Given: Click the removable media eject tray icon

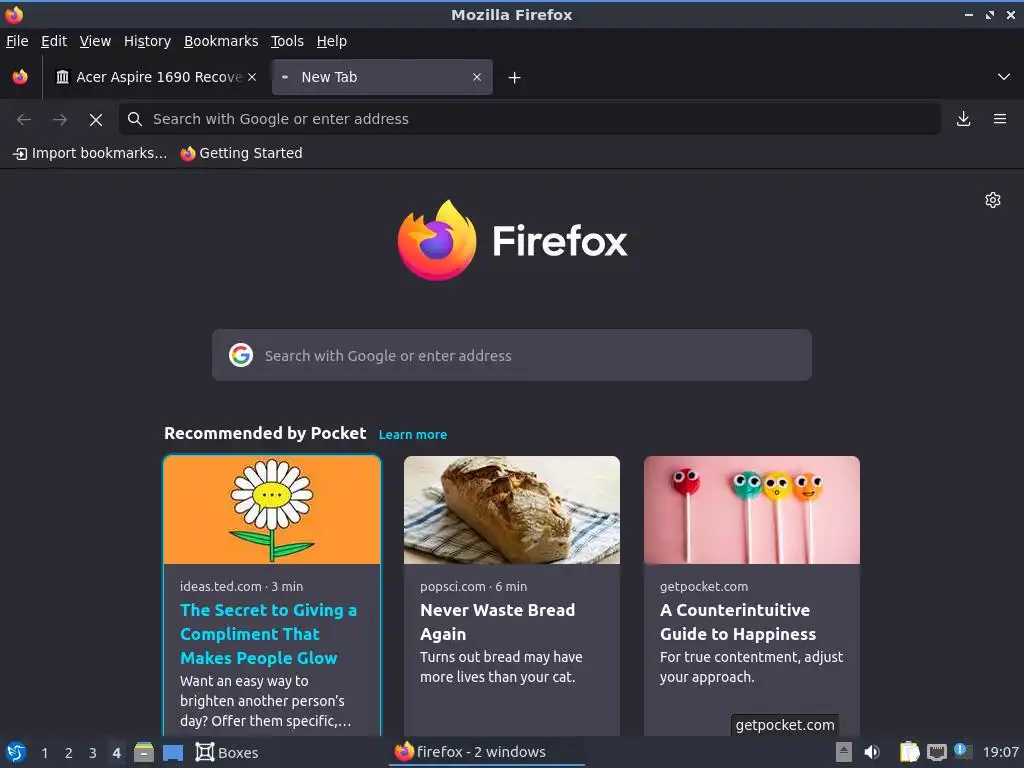Looking at the screenshot, I should (844, 752).
